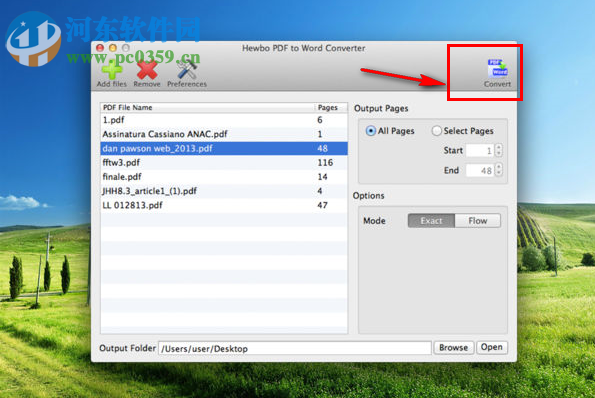Select fftw3.pdf in the file list
The image size is (595, 398).
[224, 162]
